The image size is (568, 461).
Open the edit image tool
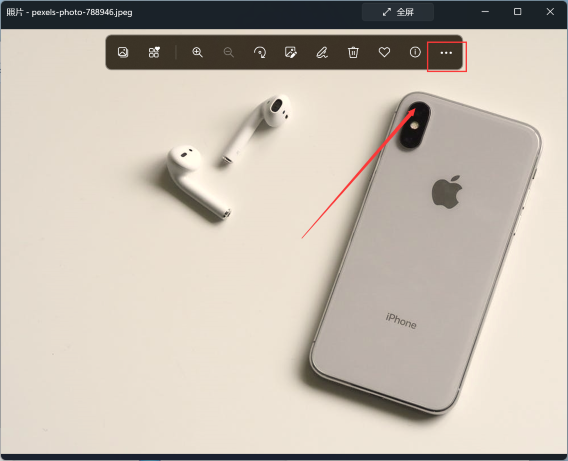(291, 53)
